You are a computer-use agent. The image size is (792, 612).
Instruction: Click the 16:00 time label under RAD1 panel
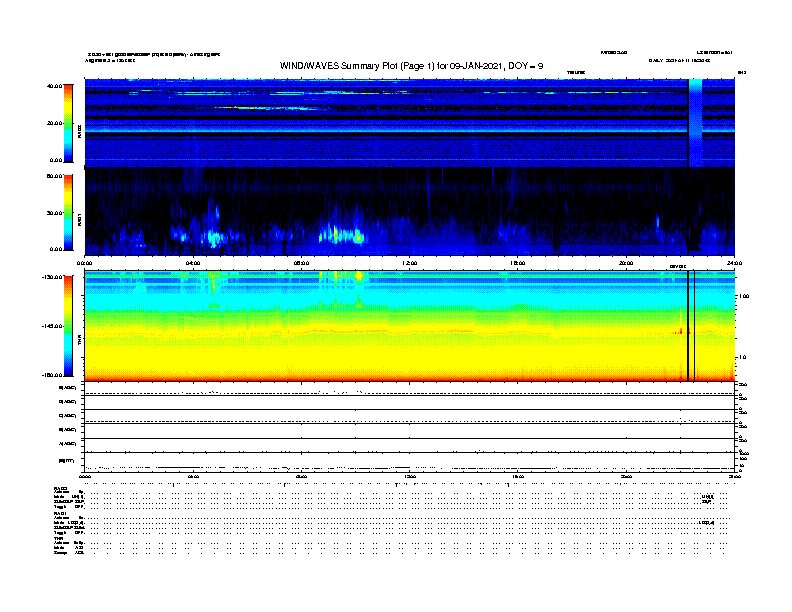[518, 263]
